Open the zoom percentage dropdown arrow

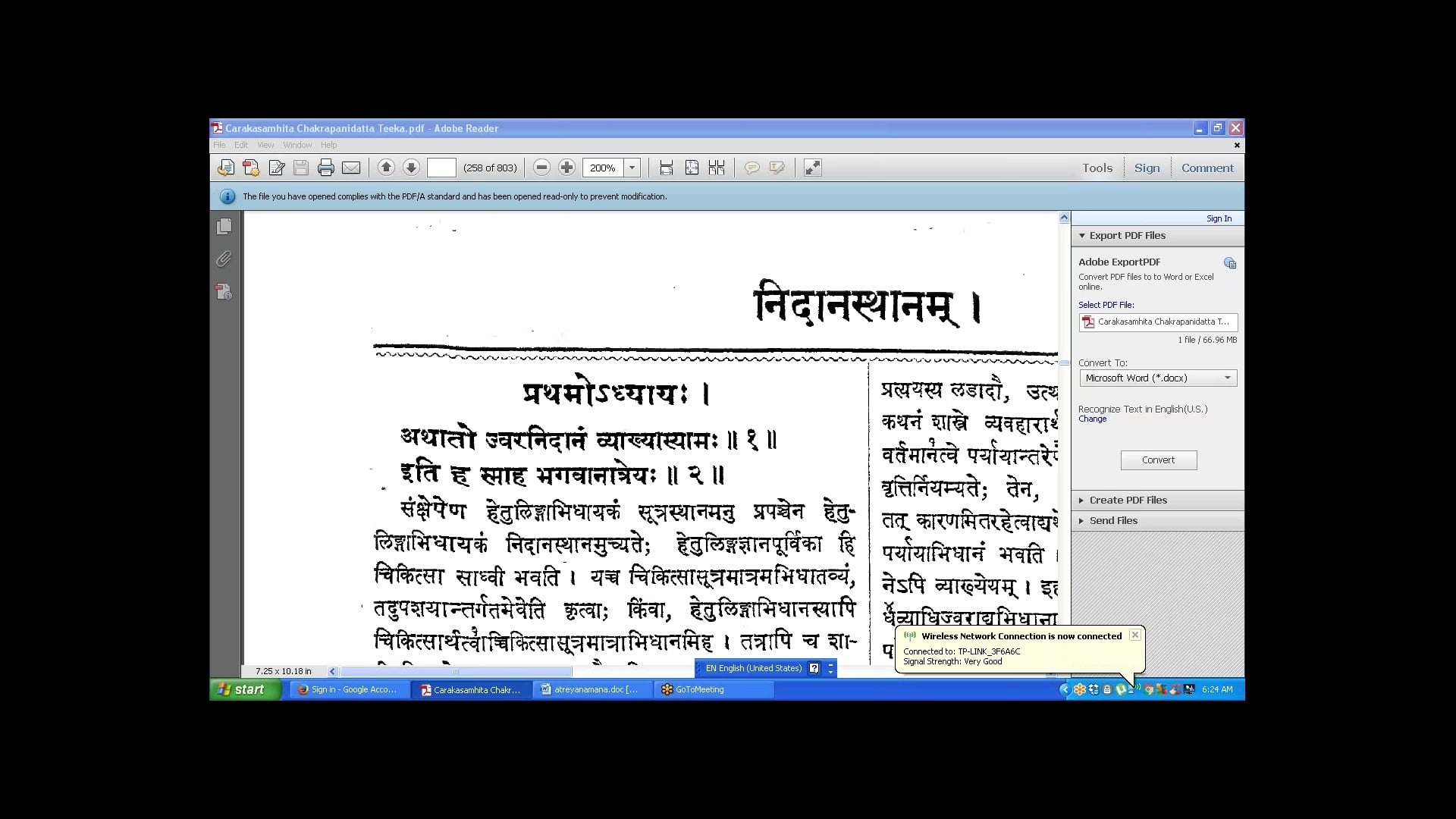pos(632,168)
